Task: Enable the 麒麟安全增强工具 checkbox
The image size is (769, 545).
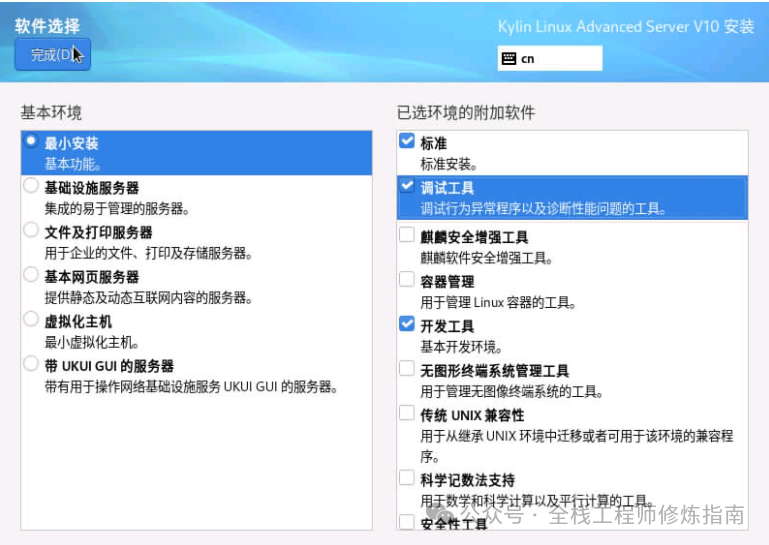Action: [407, 234]
